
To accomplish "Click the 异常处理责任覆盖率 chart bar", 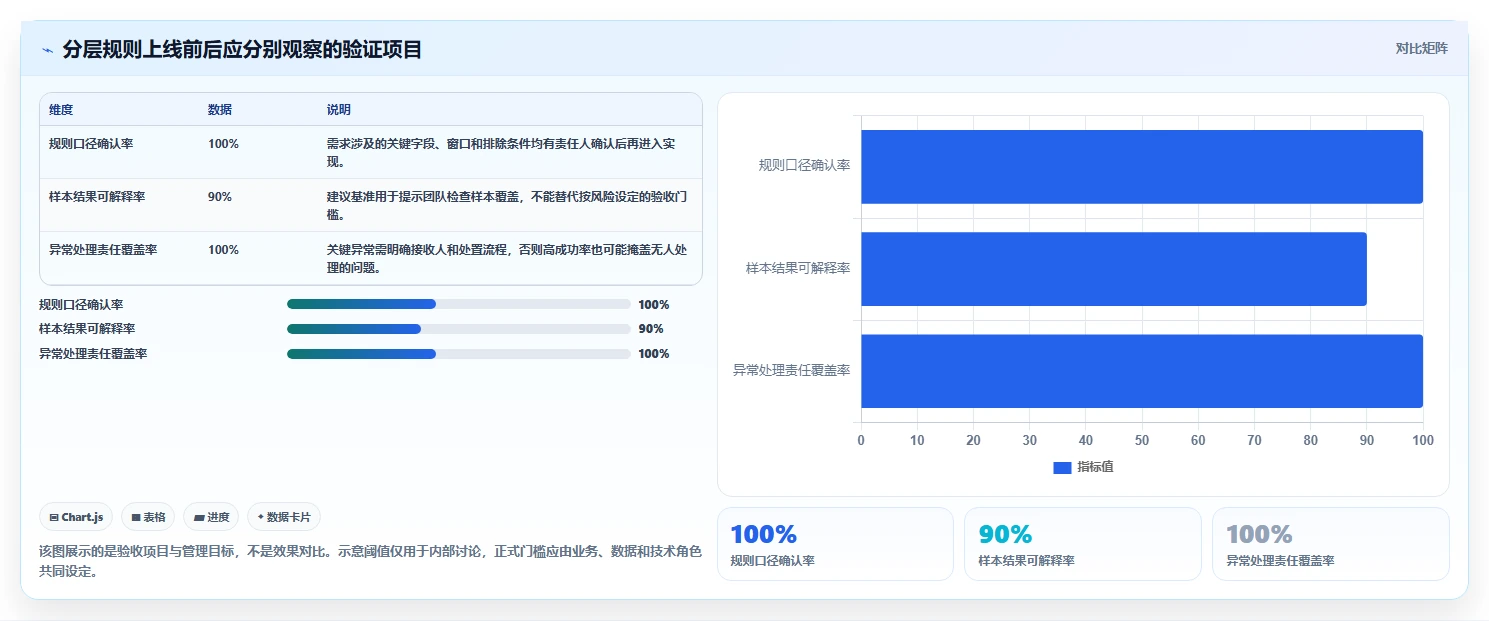I will click(1141, 371).
